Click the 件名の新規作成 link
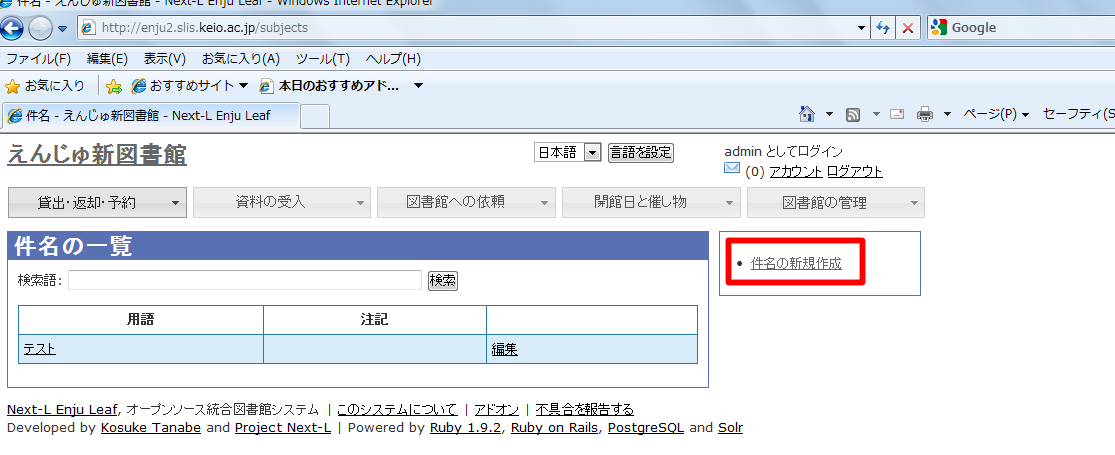 click(x=796, y=264)
